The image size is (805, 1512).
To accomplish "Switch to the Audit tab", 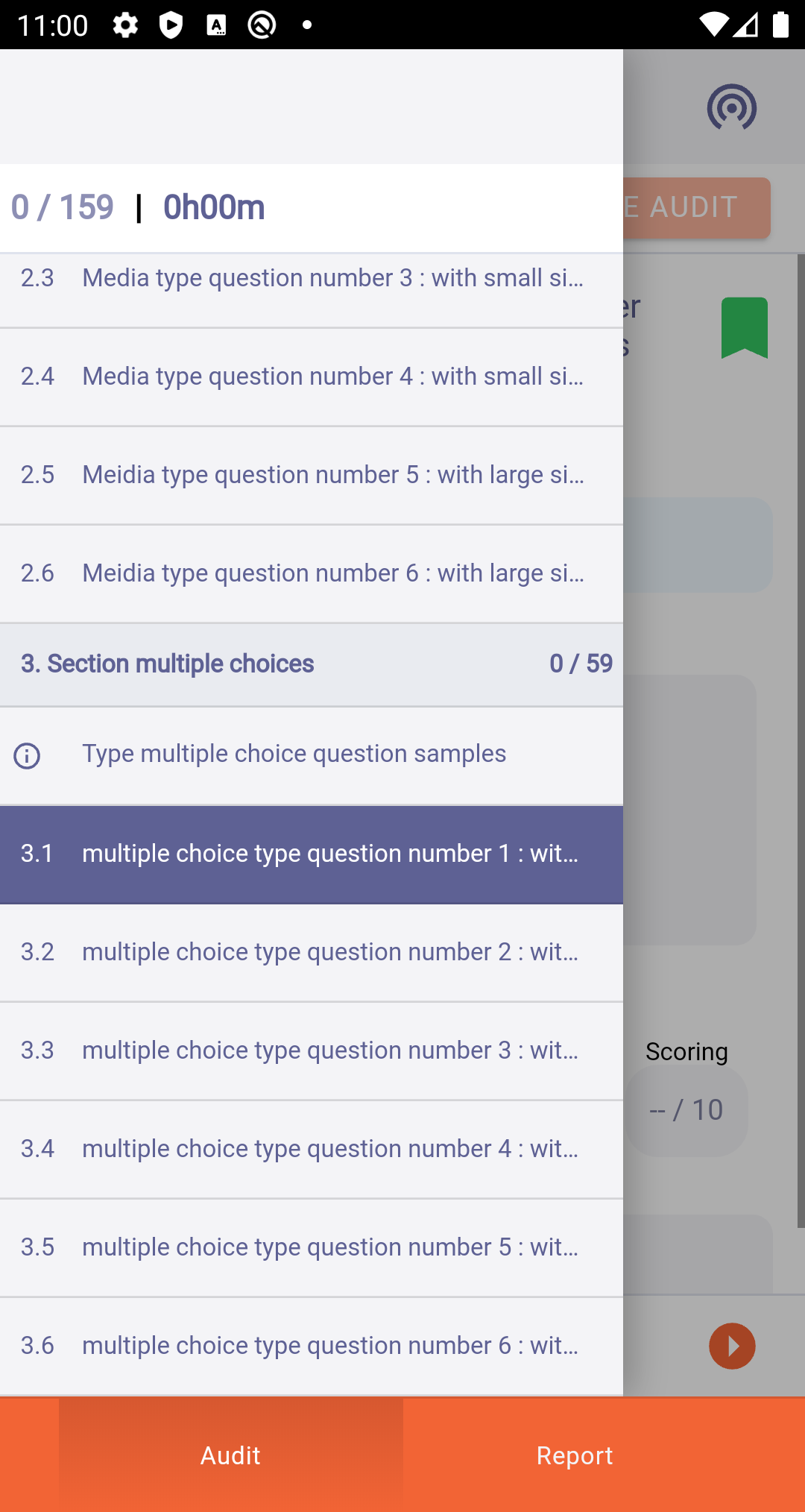I will coord(230,1455).
